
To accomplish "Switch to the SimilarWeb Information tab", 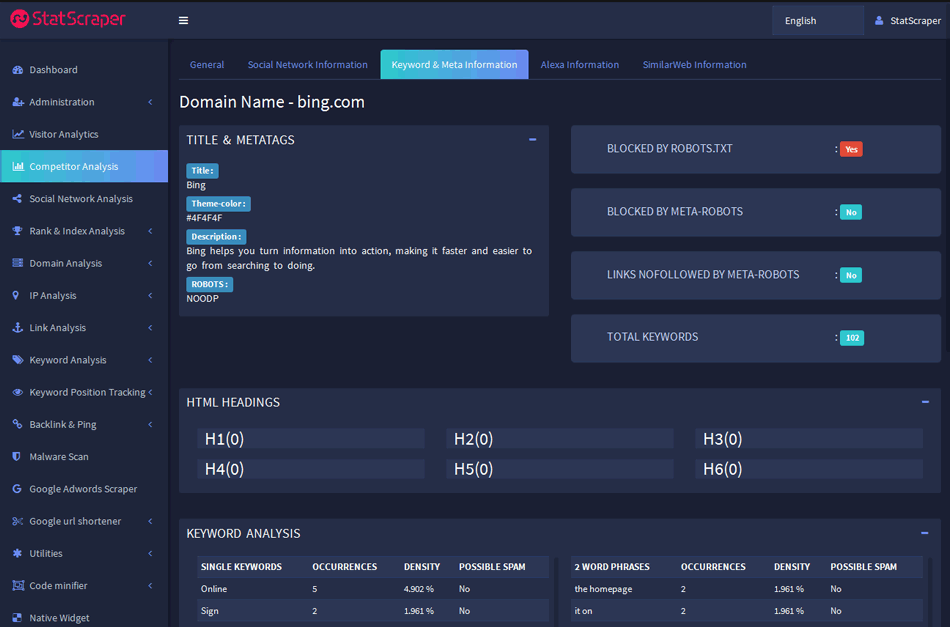I will coord(694,64).
